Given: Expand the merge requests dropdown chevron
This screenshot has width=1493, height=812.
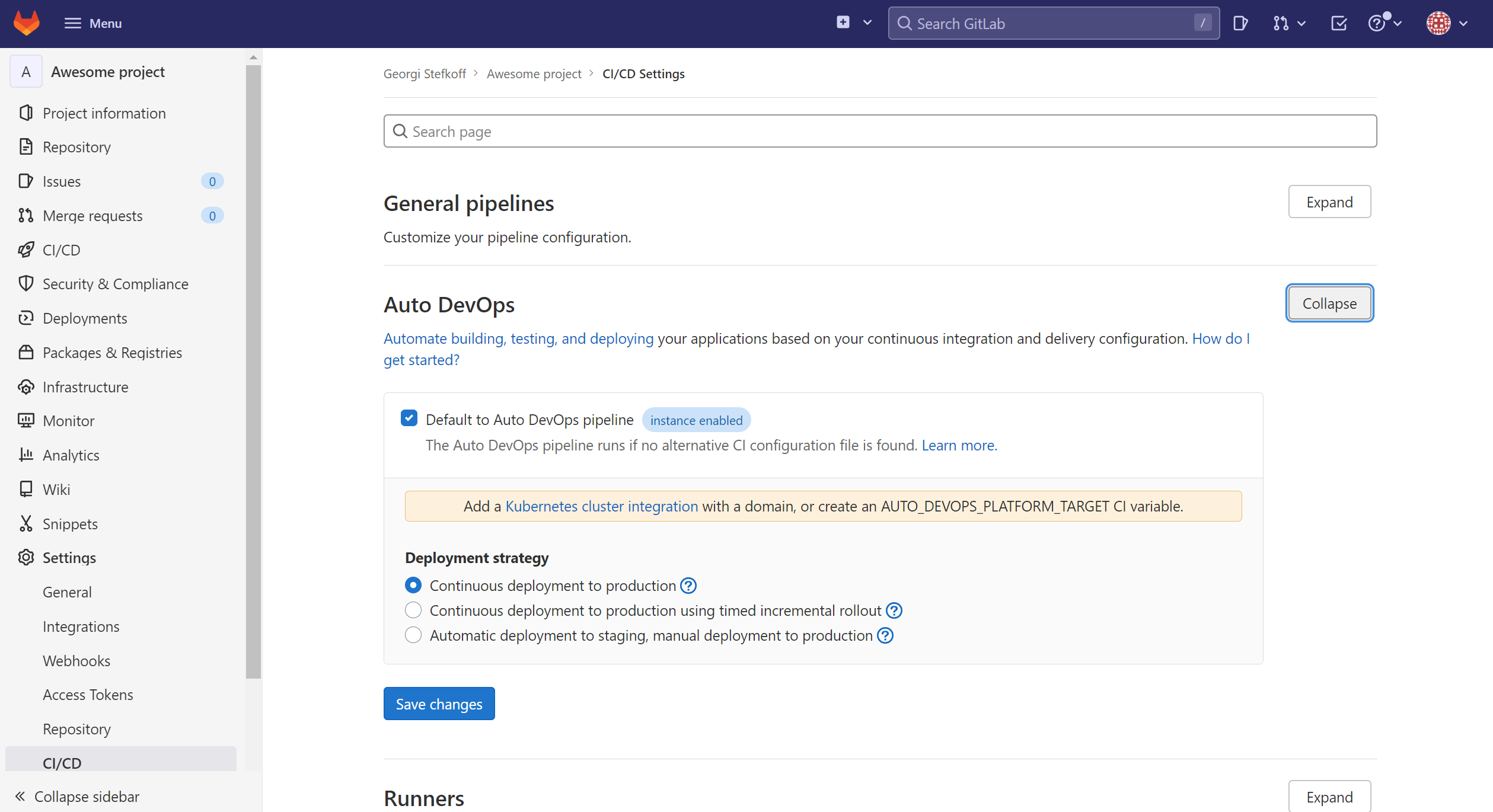Looking at the screenshot, I should pos(1301,24).
